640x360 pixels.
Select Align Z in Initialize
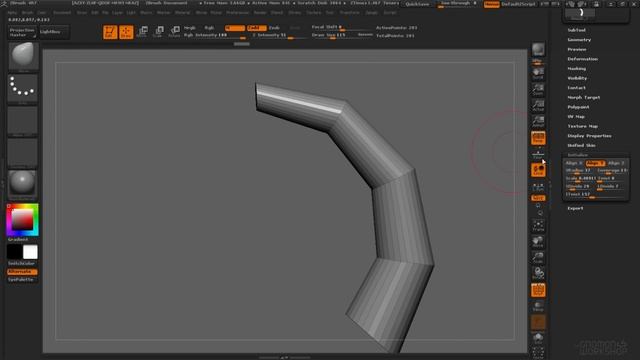616,163
